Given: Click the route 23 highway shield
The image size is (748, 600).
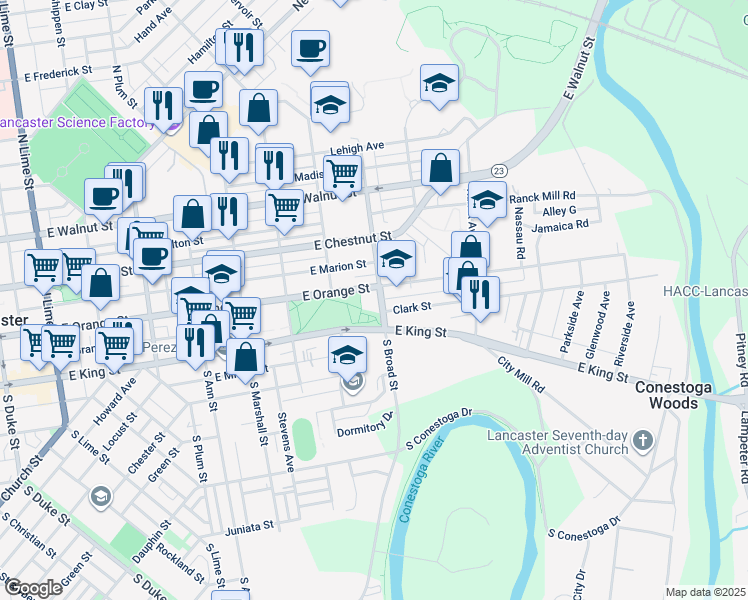Looking at the screenshot, I should [x=499, y=171].
